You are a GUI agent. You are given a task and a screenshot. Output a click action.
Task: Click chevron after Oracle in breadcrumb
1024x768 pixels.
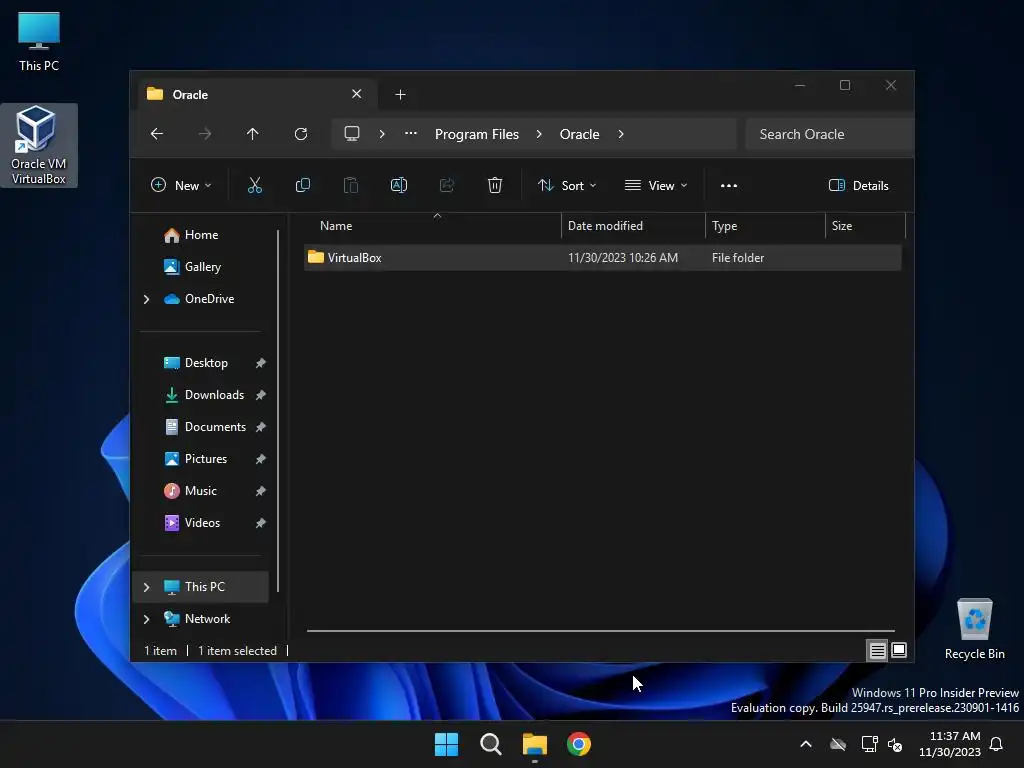tap(621, 134)
